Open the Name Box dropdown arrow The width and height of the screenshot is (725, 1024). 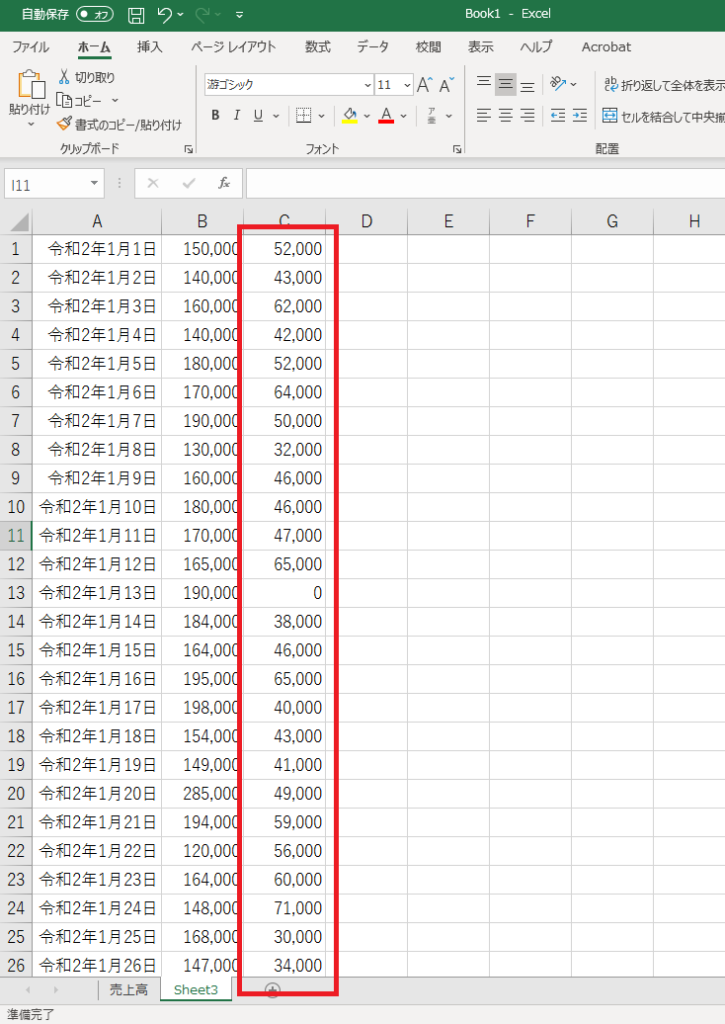pyautogui.click(x=94, y=183)
